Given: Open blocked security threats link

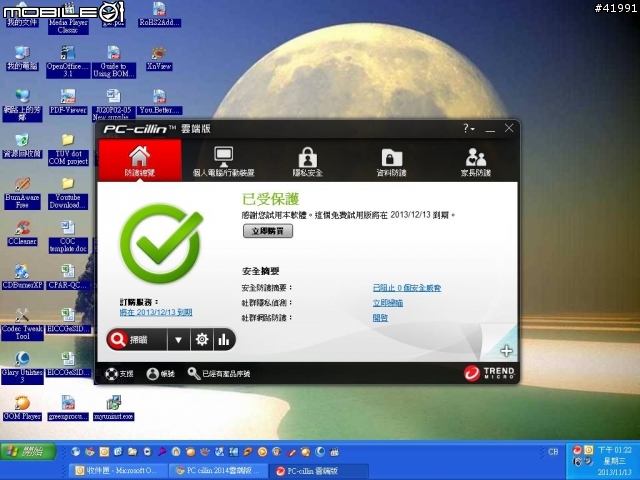Looking at the screenshot, I should [x=407, y=288].
